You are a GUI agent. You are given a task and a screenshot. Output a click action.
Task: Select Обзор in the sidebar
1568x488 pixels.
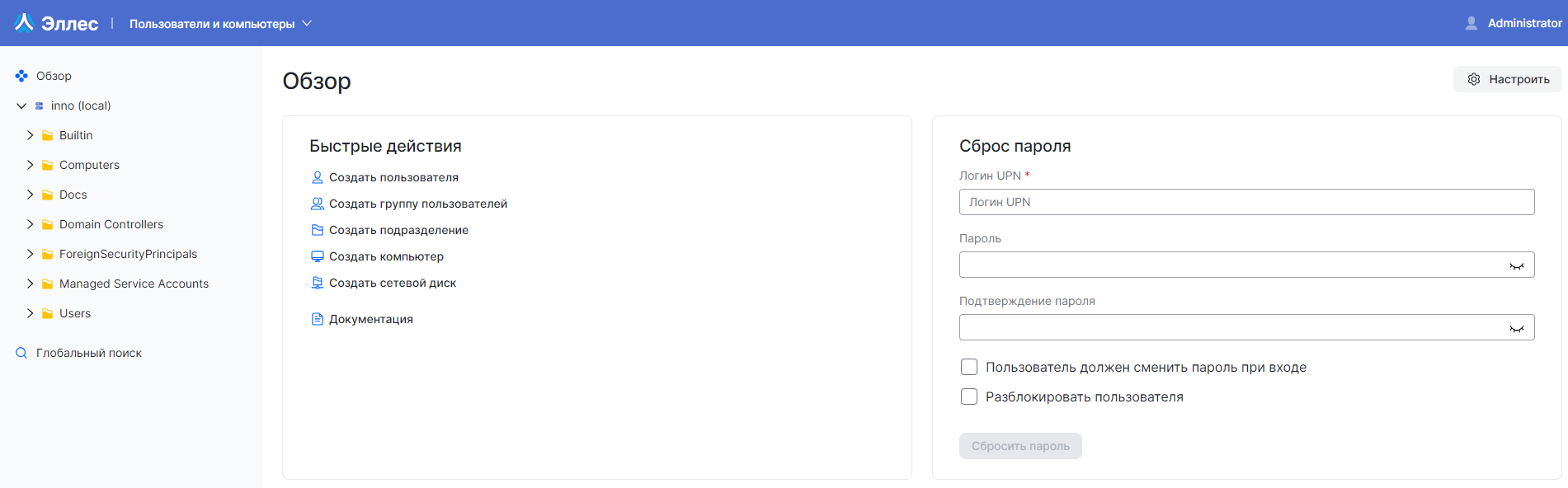[x=54, y=76]
